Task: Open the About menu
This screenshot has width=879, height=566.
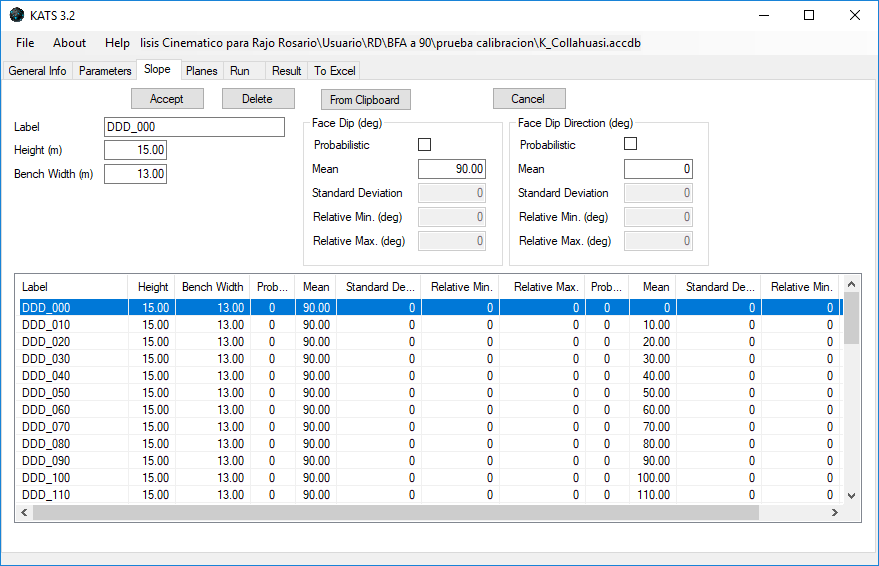Action: tap(70, 43)
